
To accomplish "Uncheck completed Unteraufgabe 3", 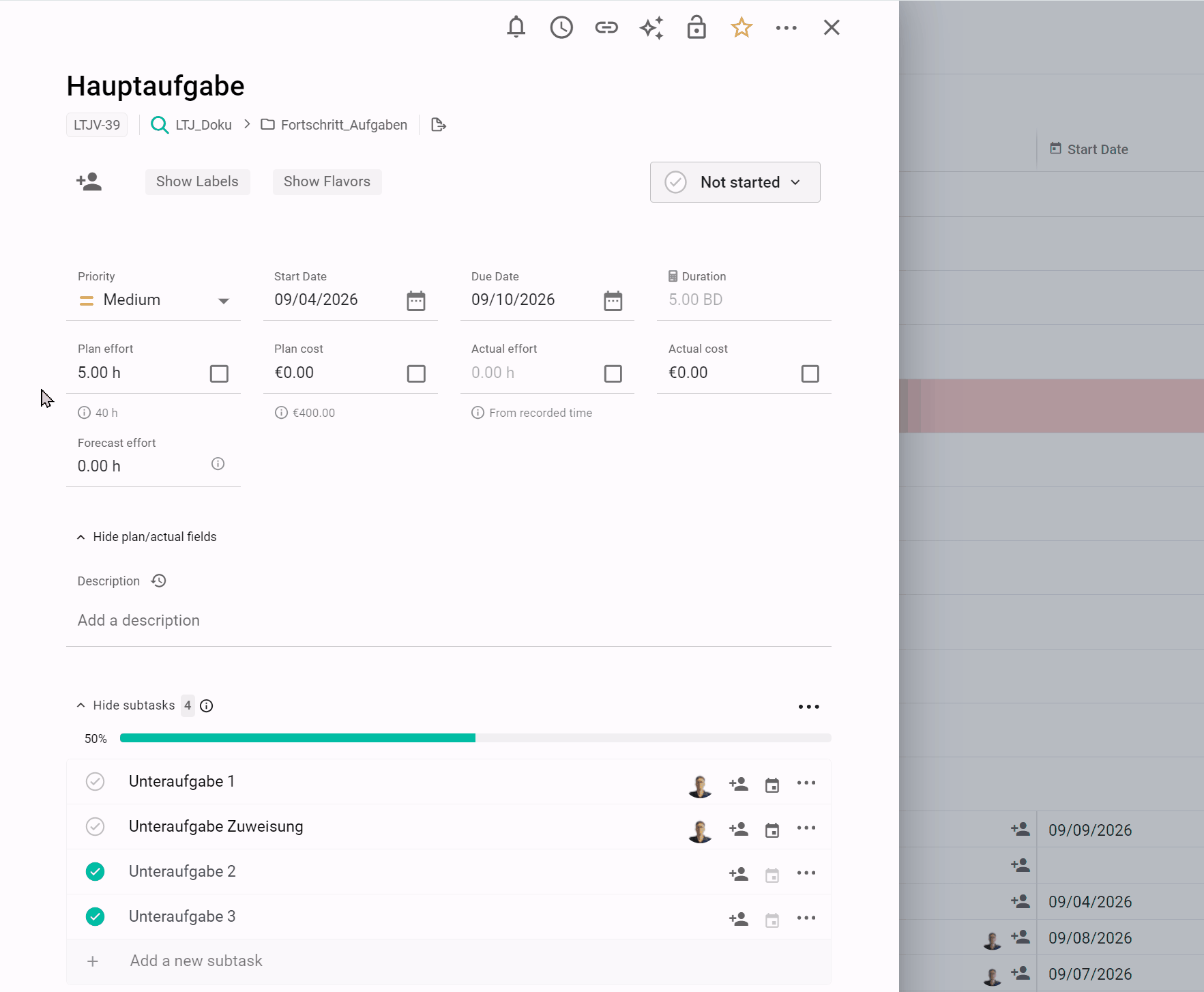I will pos(96,916).
